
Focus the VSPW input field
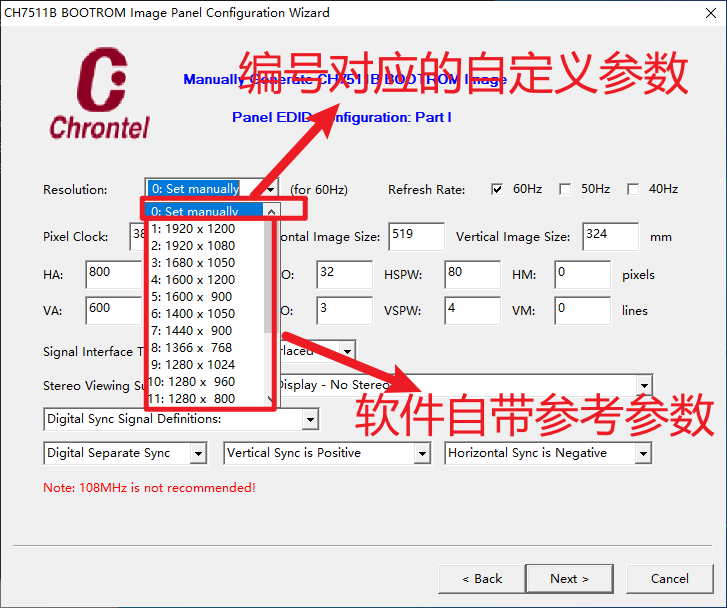[x=472, y=311]
